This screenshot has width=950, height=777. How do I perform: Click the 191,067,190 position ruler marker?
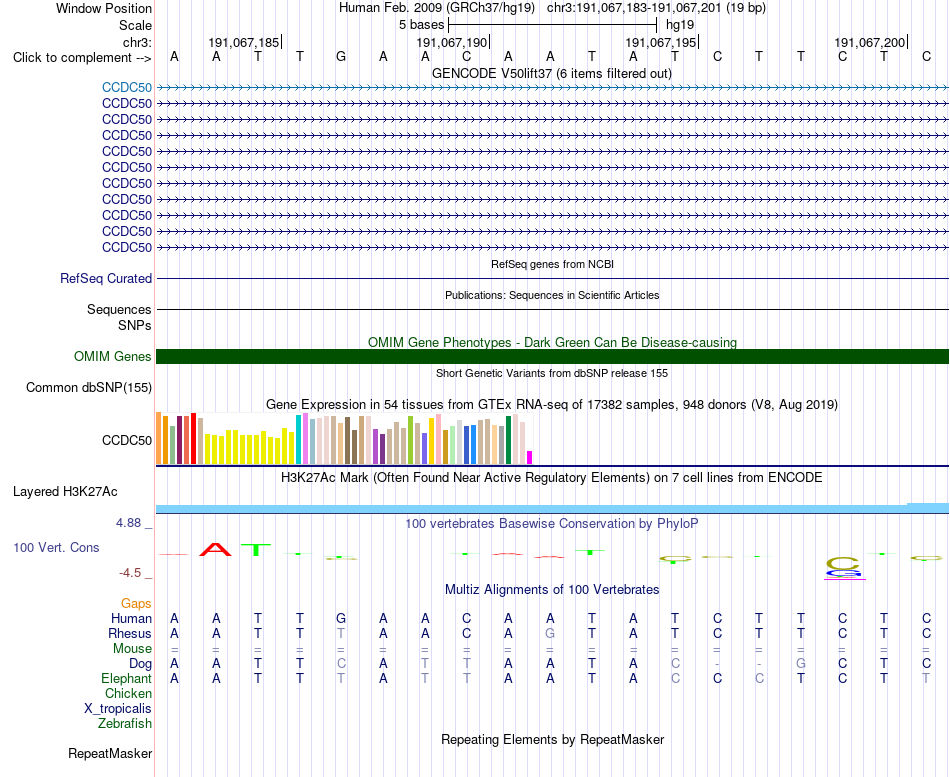point(452,42)
